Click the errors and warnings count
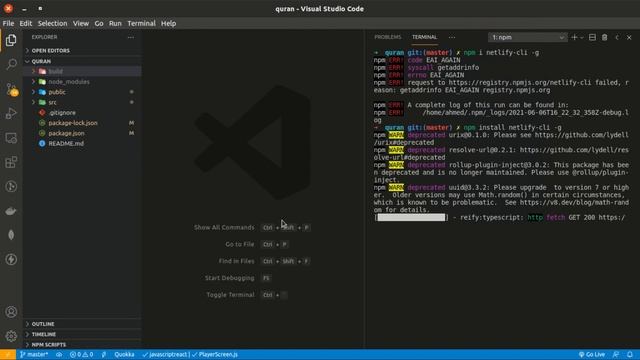Image resolution: width=640 pixels, height=360 pixels. pyautogui.click(x=81, y=354)
